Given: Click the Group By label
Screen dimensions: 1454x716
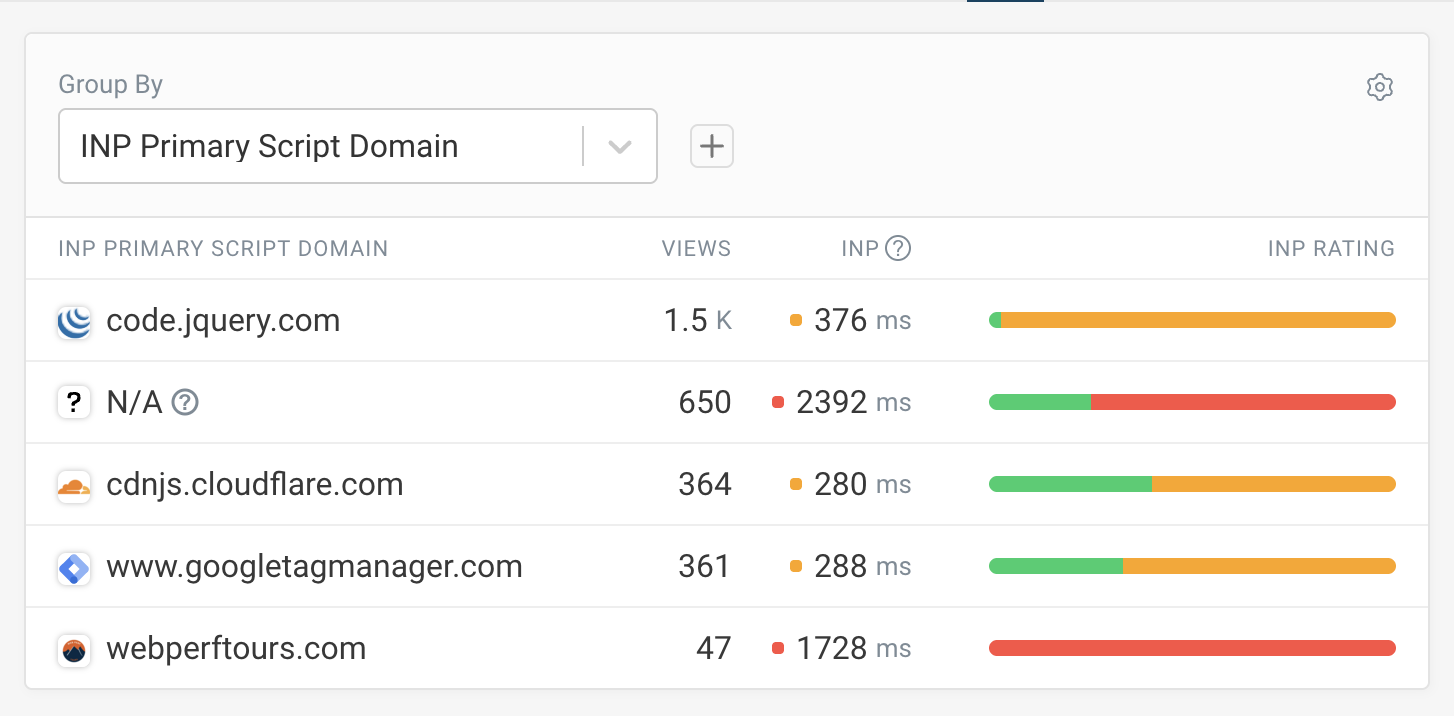Looking at the screenshot, I should point(111,85).
